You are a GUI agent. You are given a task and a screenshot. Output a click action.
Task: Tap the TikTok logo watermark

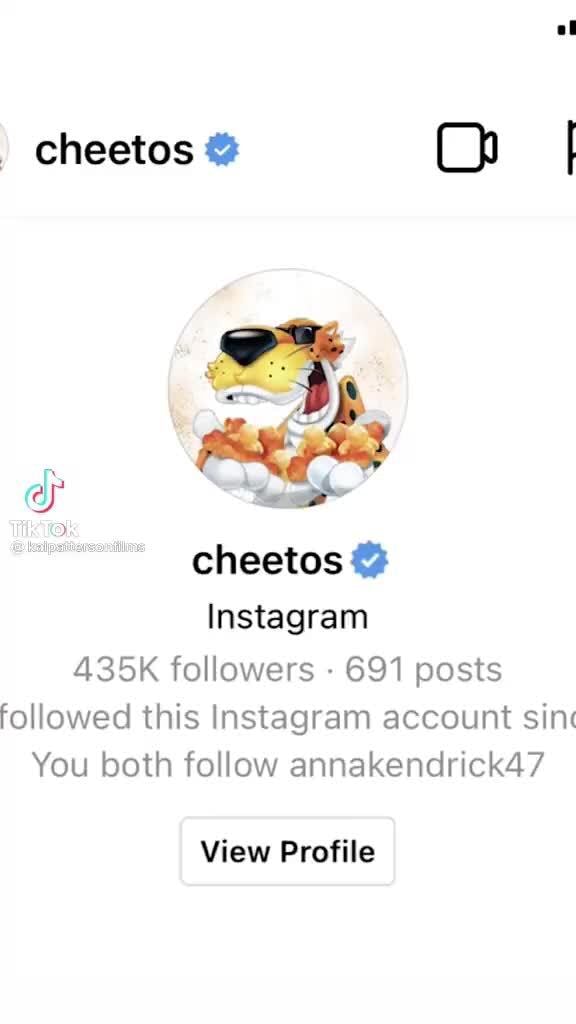tap(44, 491)
